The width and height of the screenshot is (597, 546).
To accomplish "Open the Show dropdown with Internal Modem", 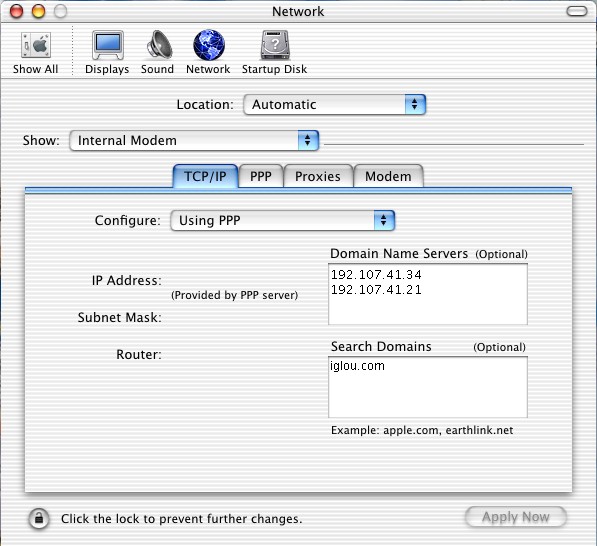I will pos(194,140).
